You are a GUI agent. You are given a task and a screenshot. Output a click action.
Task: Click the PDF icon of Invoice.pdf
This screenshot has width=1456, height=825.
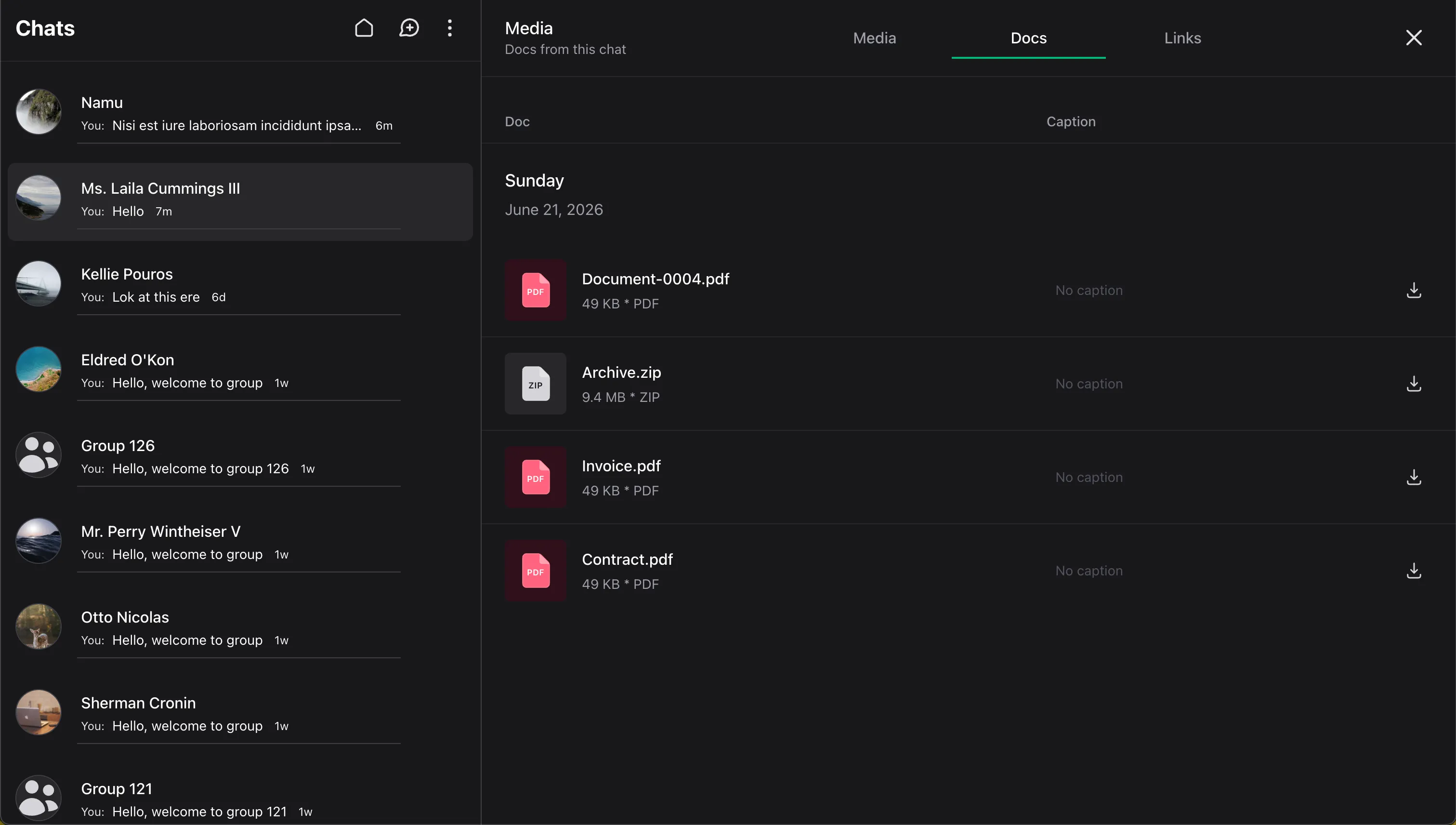[535, 477]
